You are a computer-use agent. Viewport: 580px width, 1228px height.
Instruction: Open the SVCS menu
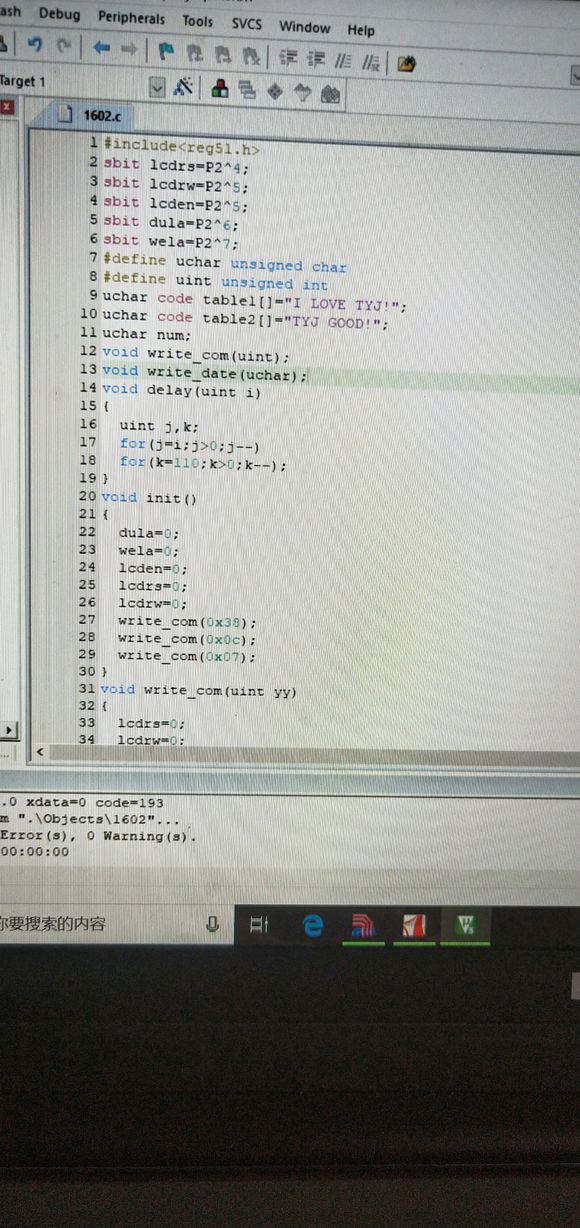[247, 23]
